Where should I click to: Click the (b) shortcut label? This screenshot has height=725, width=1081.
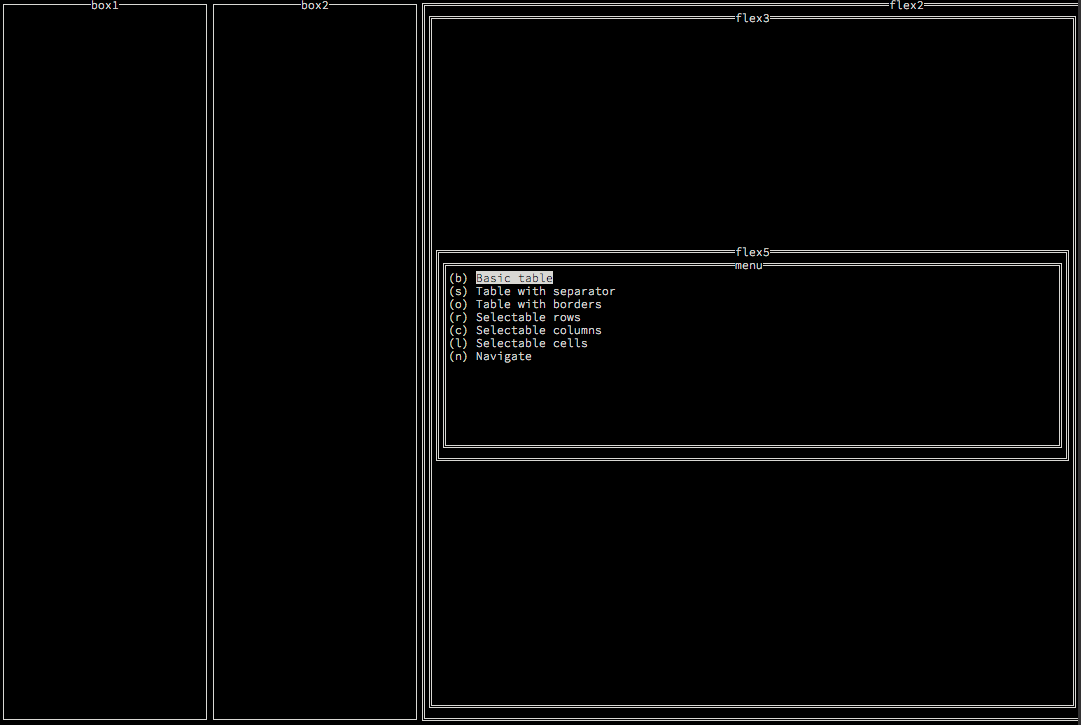pyautogui.click(x=458, y=278)
